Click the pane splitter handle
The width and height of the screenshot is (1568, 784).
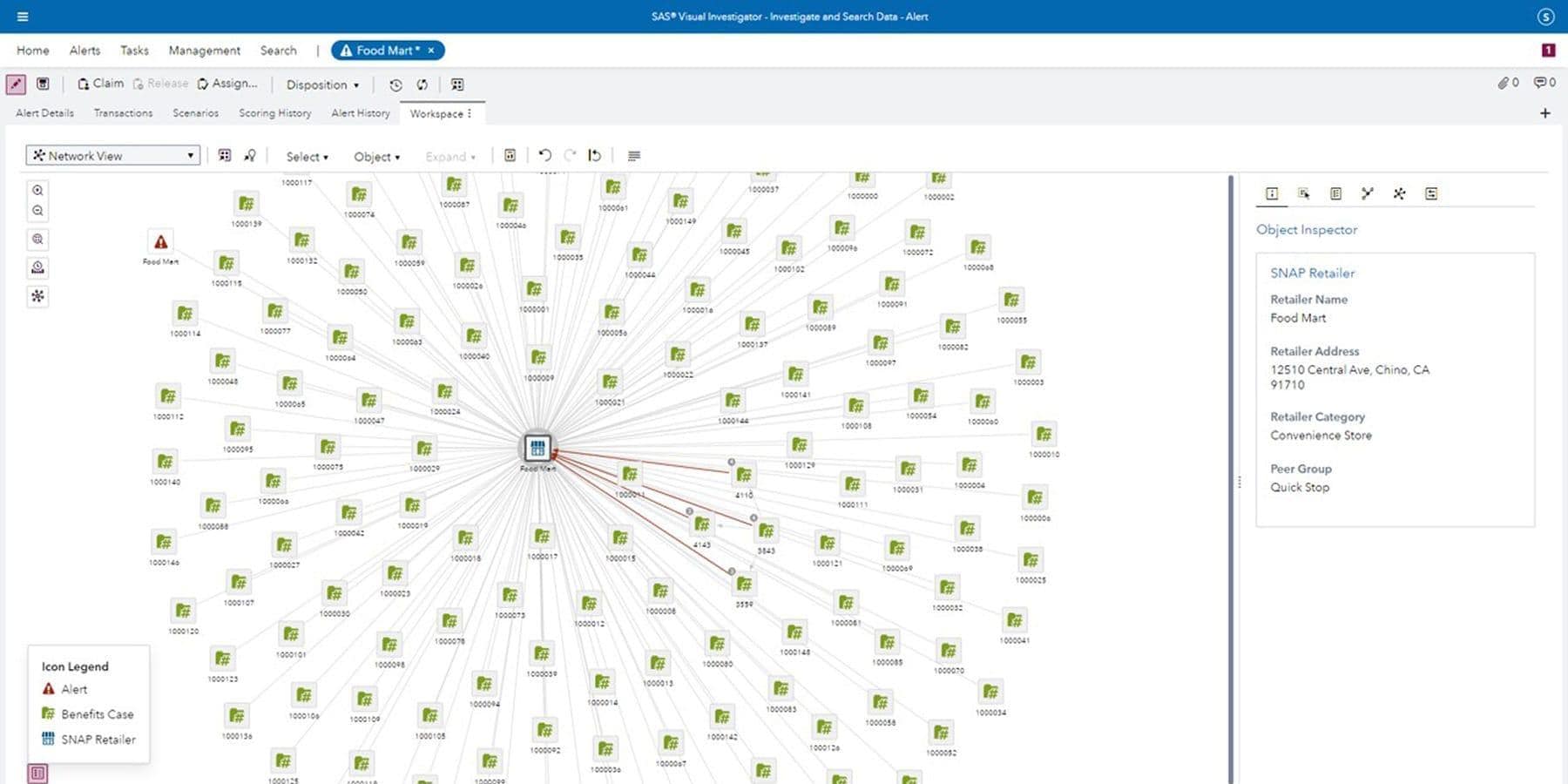[x=1240, y=482]
